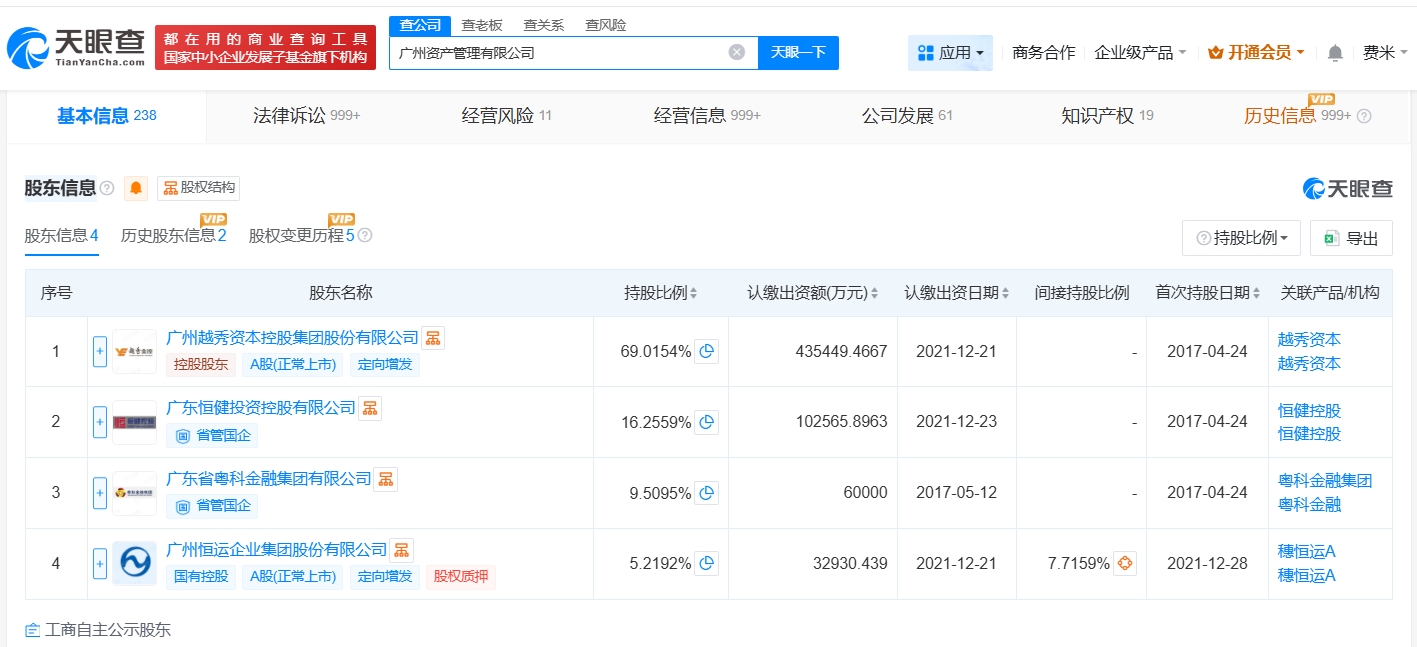The height and width of the screenshot is (647, 1417).
Task: Select the 查风险 search tab
Action: pyautogui.click(x=606, y=26)
